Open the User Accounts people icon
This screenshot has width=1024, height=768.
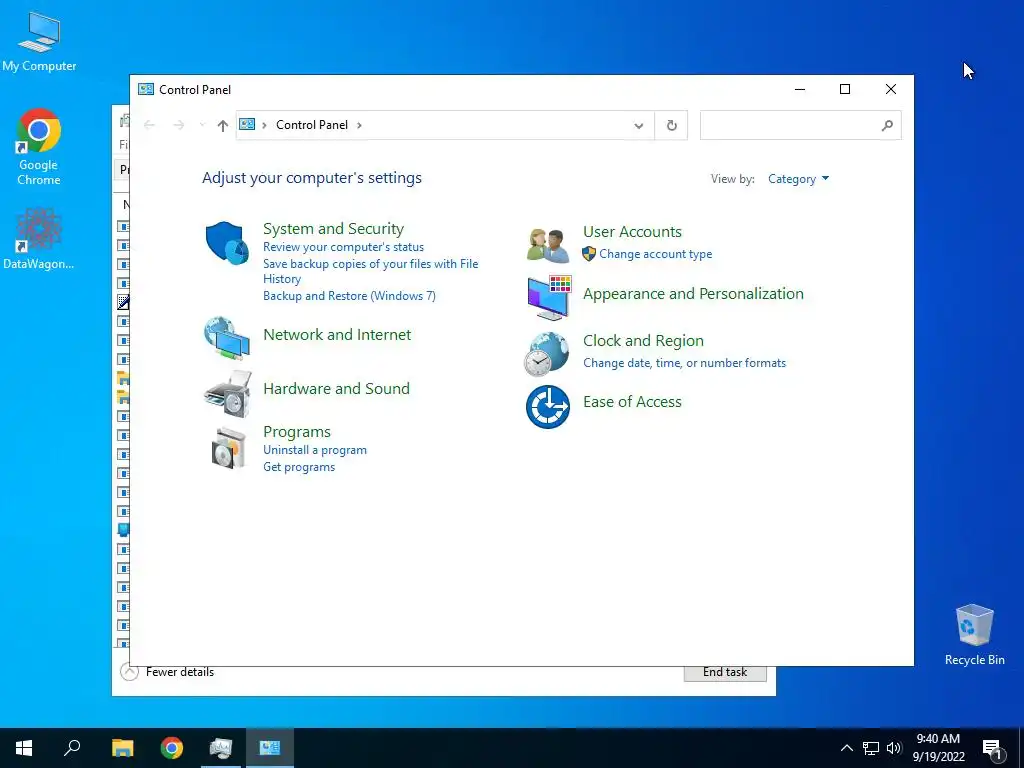click(x=547, y=245)
